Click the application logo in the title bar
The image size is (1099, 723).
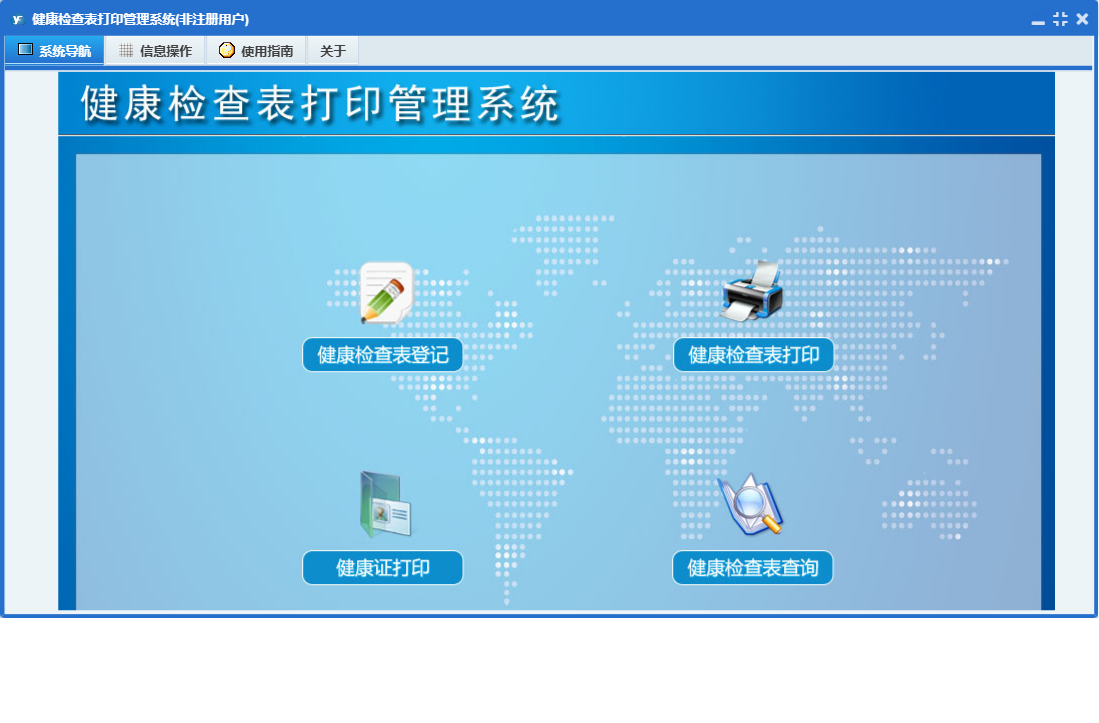17,19
